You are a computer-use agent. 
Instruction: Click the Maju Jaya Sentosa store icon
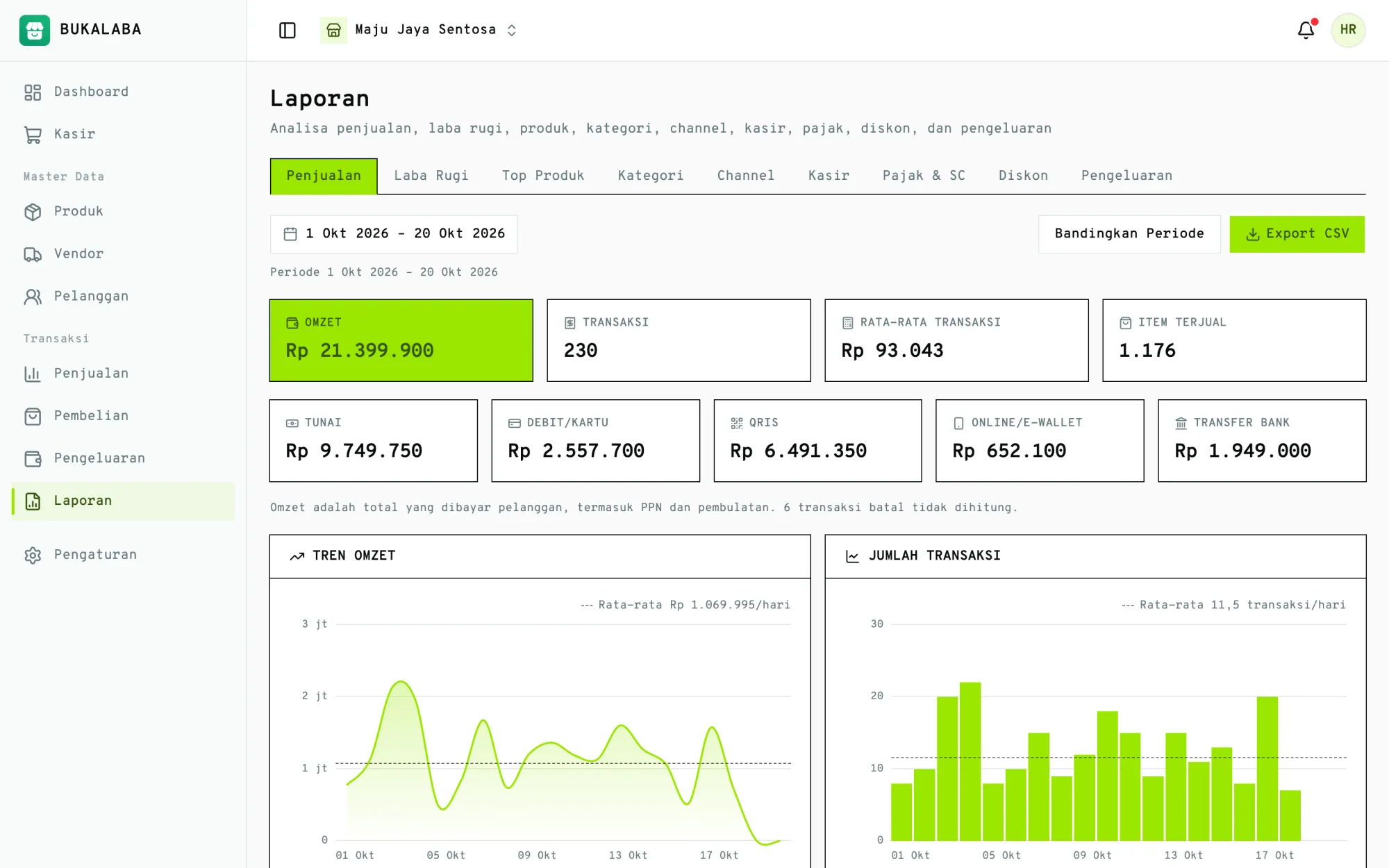[x=333, y=30]
